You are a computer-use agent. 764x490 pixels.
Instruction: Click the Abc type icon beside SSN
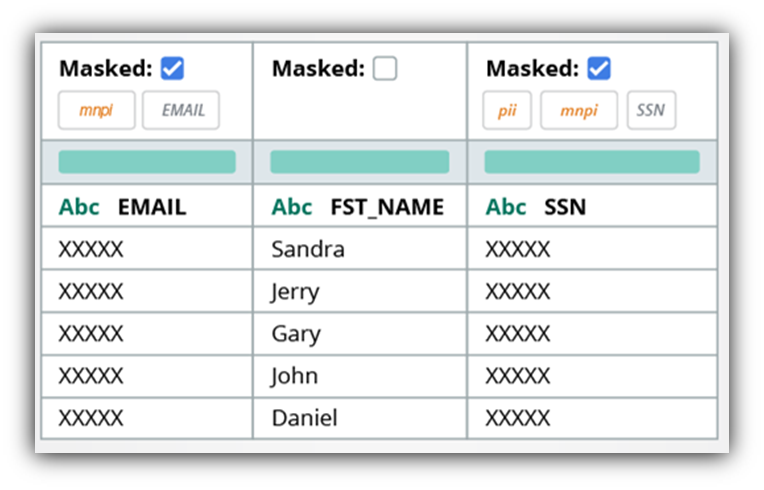[x=506, y=207]
